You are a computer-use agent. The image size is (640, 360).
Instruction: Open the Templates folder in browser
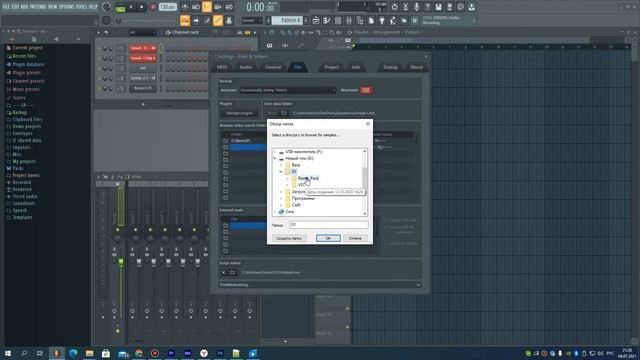22,217
